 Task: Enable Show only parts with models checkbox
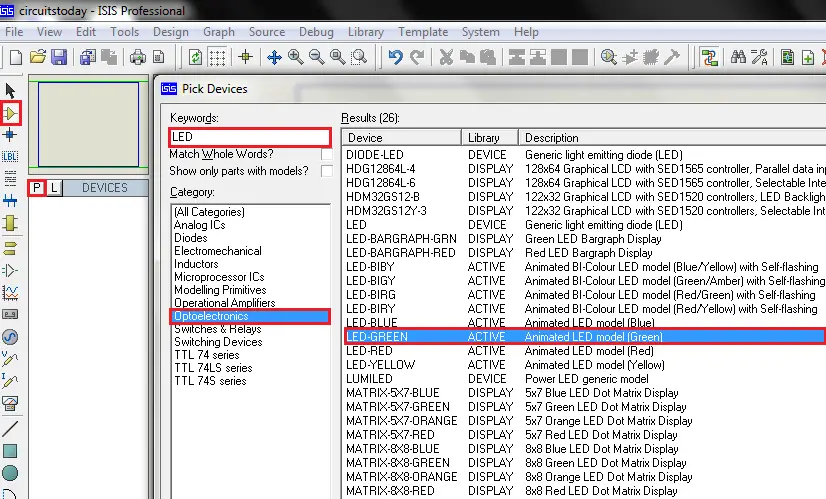(x=327, y=171)
